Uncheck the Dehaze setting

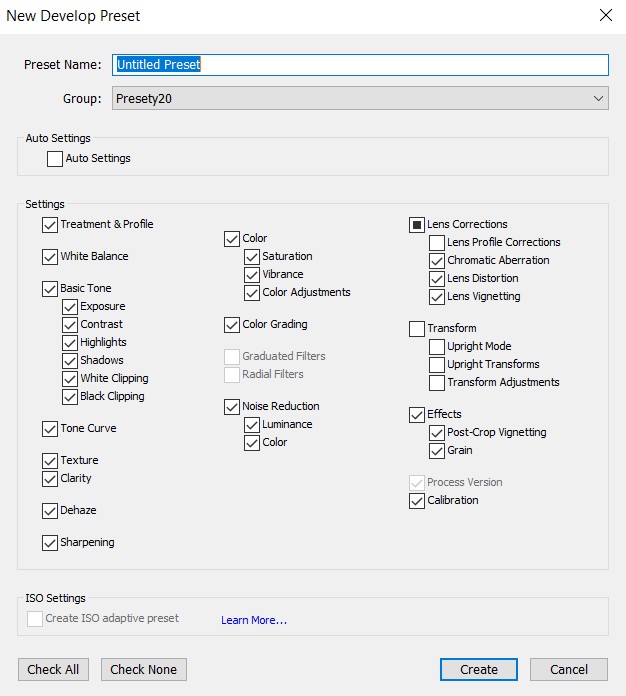pos(50,511)
